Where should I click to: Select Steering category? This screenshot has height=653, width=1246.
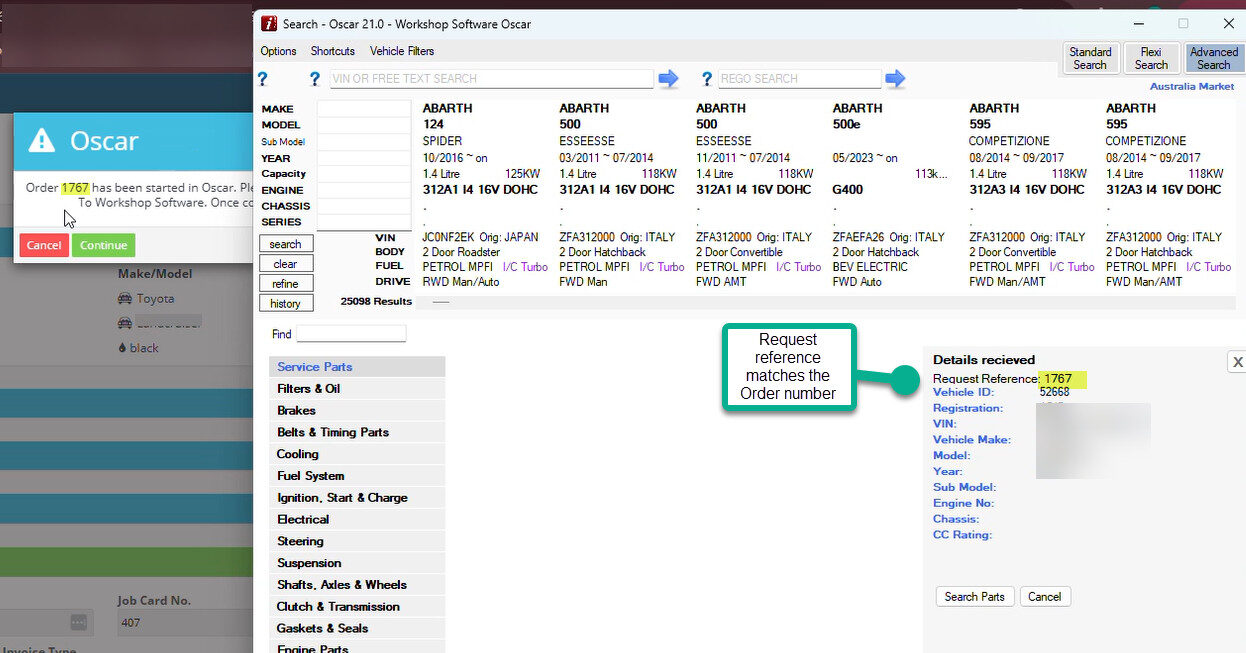coord(357,541)
